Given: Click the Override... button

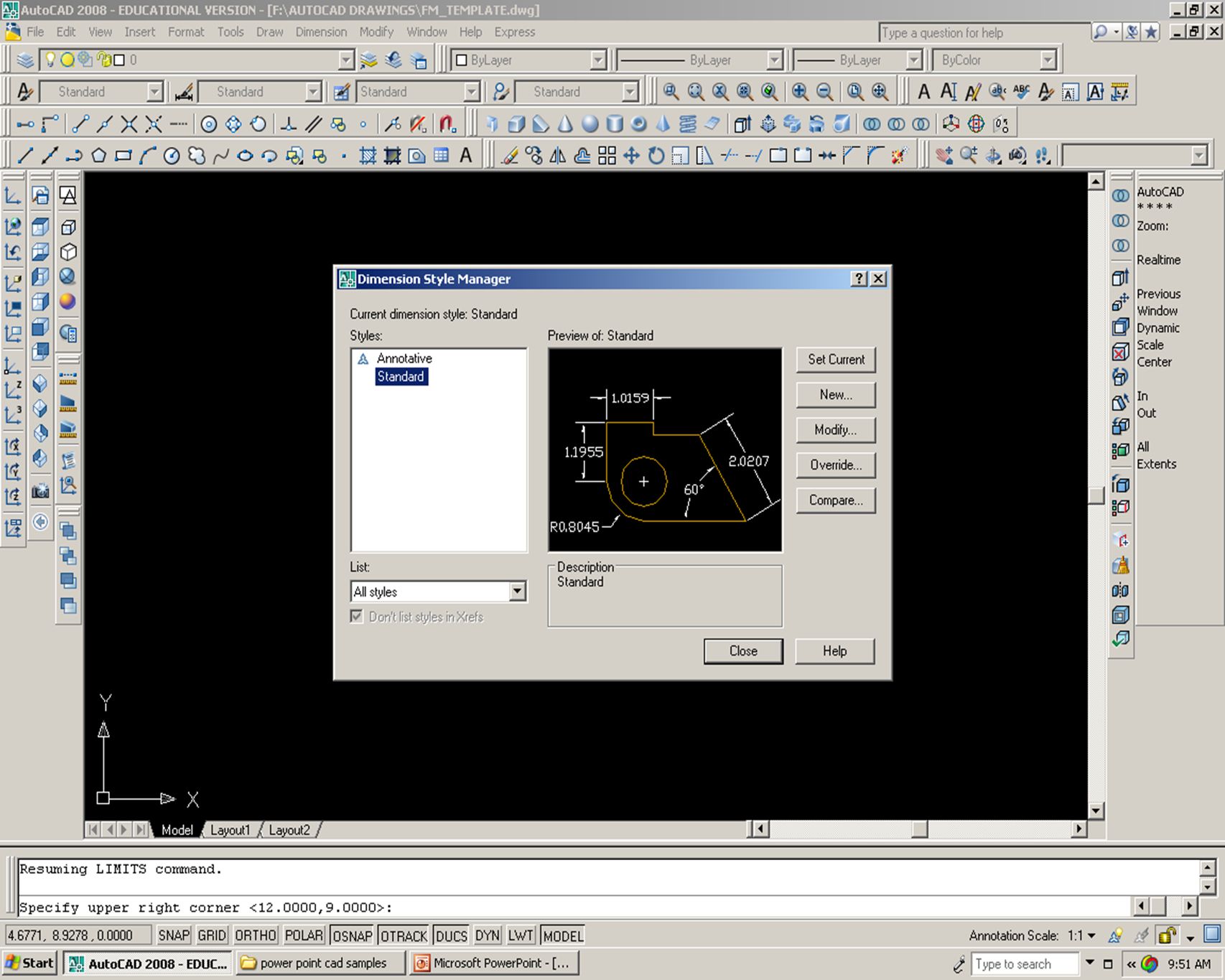Looking at the screenshot, I should point(836,465).
